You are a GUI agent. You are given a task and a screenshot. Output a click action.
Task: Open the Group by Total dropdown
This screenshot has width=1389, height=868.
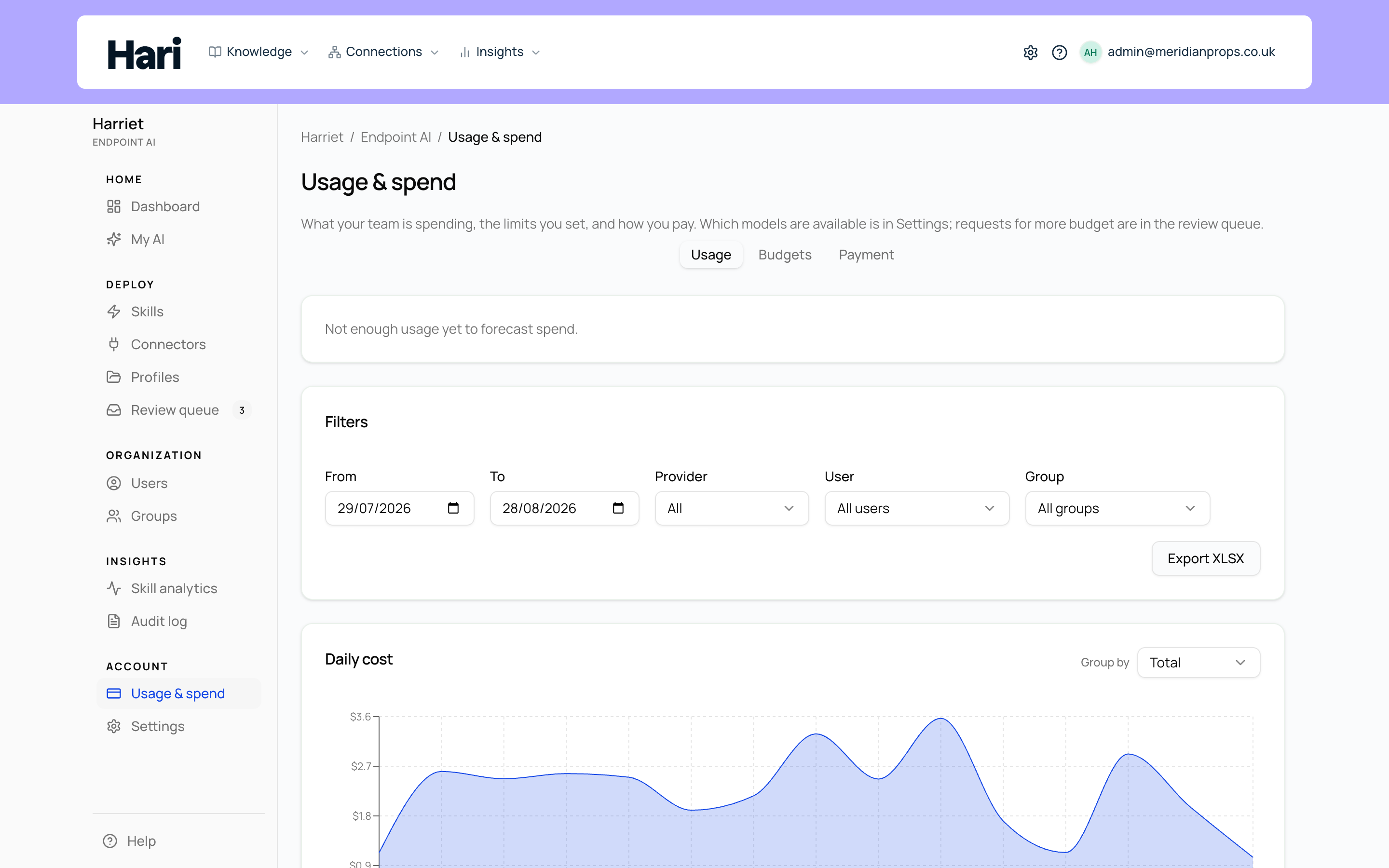[1198, 663]
